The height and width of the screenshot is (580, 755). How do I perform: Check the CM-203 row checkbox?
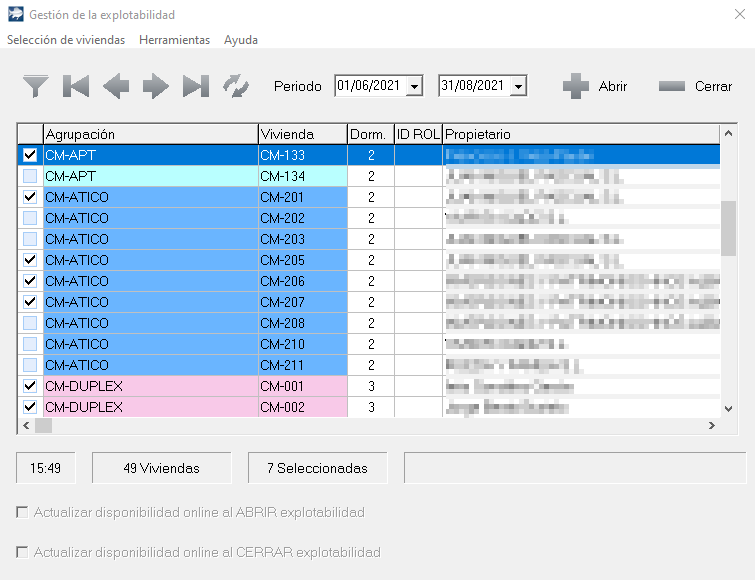(30, 239)
